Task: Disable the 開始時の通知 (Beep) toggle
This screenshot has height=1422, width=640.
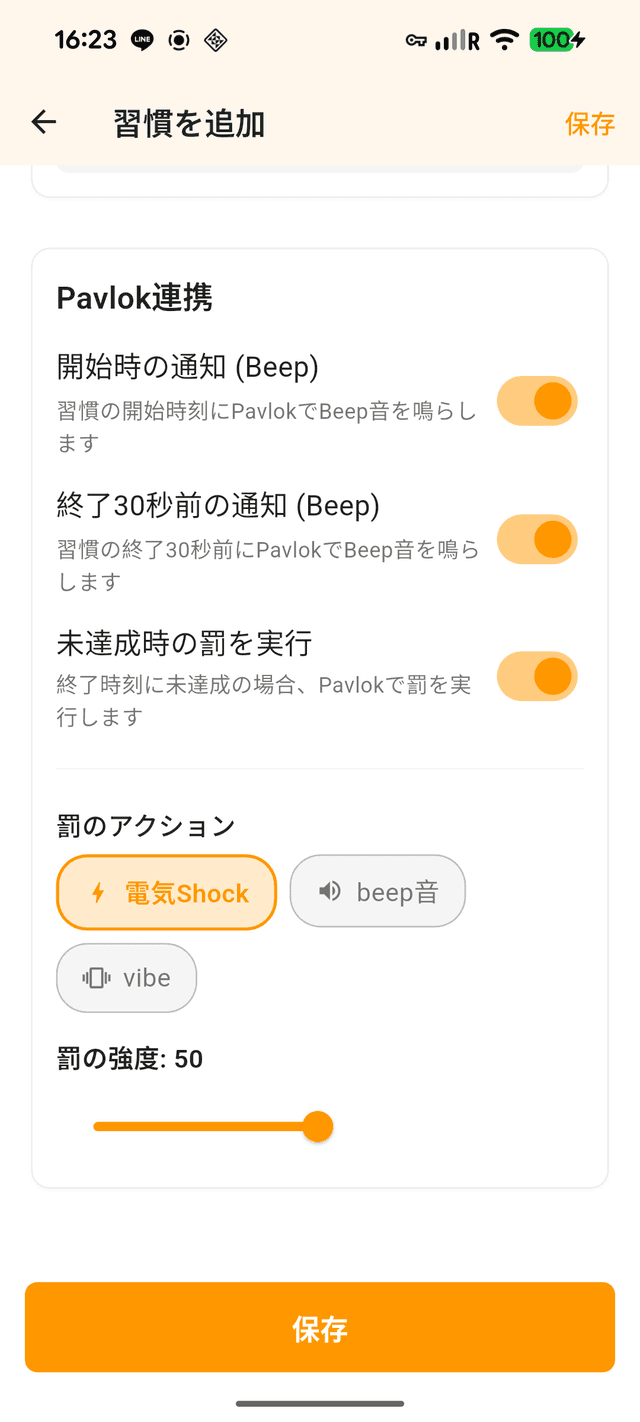Action: point(537,400)
